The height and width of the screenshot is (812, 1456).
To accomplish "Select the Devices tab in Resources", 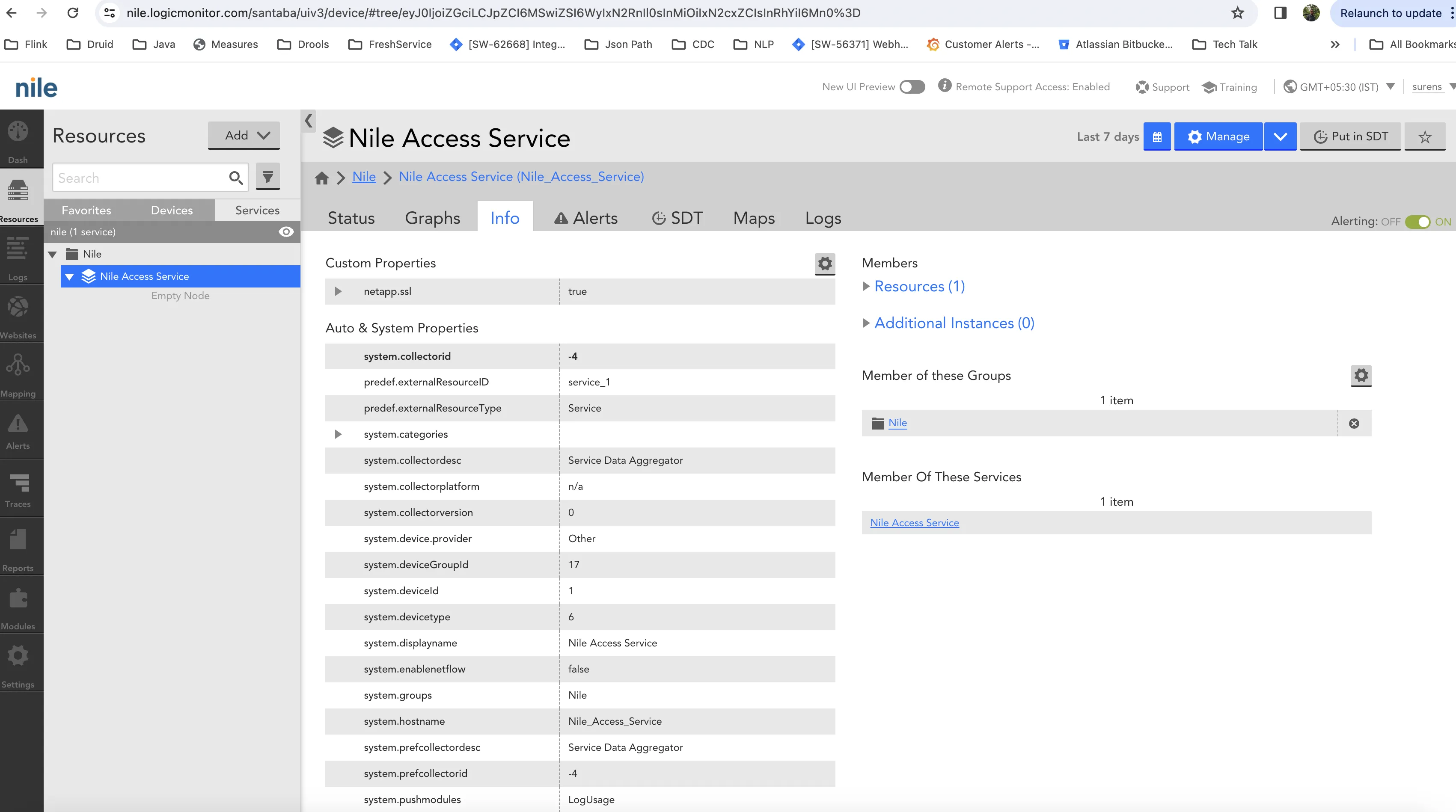I will coord(172,210).
